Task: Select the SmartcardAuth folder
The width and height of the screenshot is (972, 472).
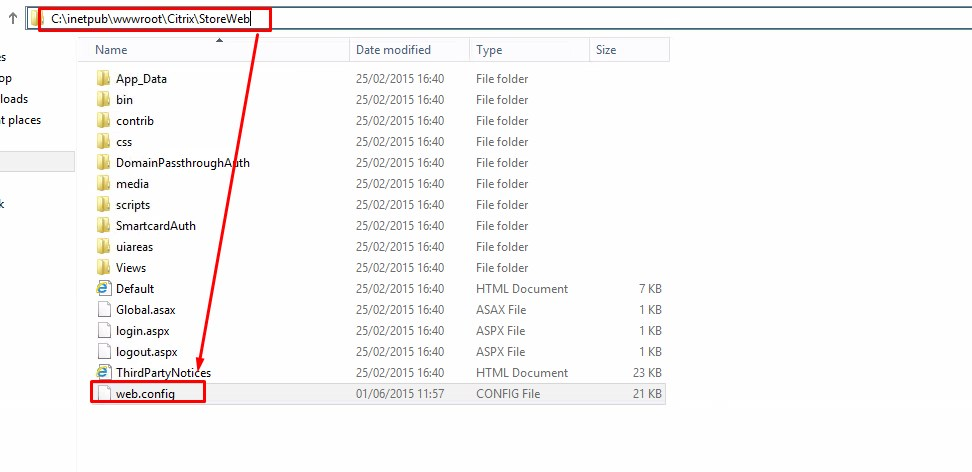Action: (x=155, y=226)
